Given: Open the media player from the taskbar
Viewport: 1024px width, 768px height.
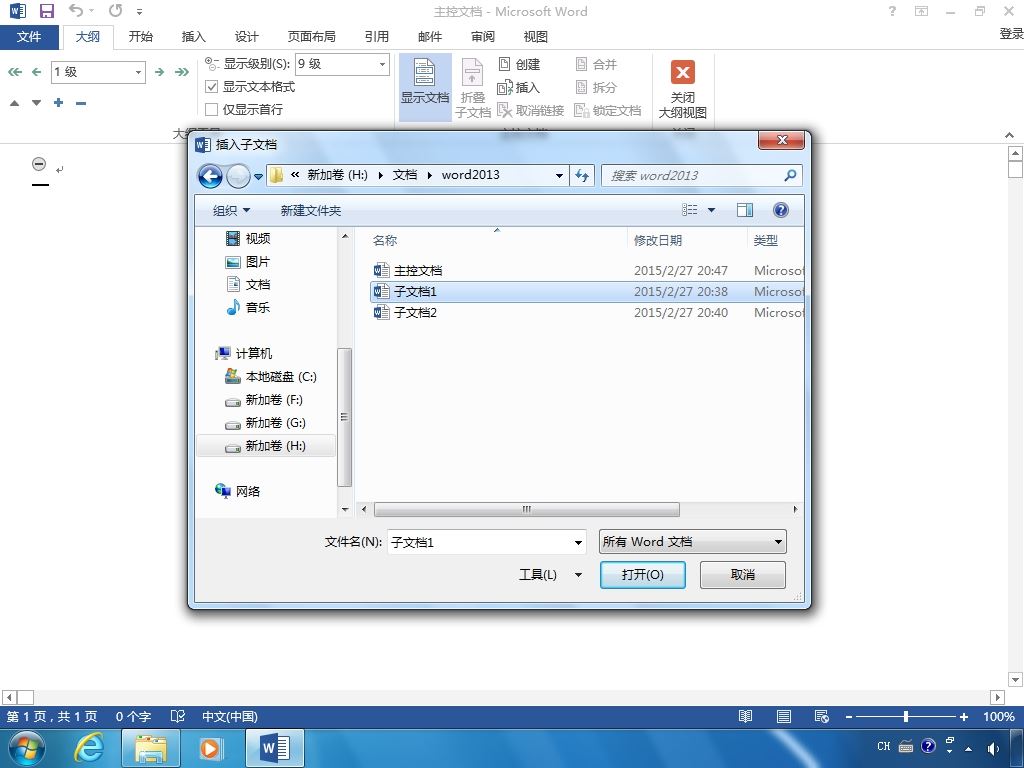Looking at the screenshot, I should [x=210, y=748].
